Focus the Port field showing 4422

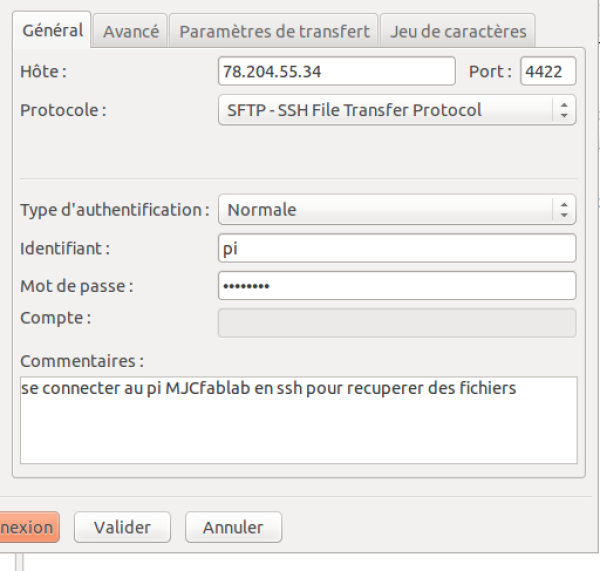[547, 72]
